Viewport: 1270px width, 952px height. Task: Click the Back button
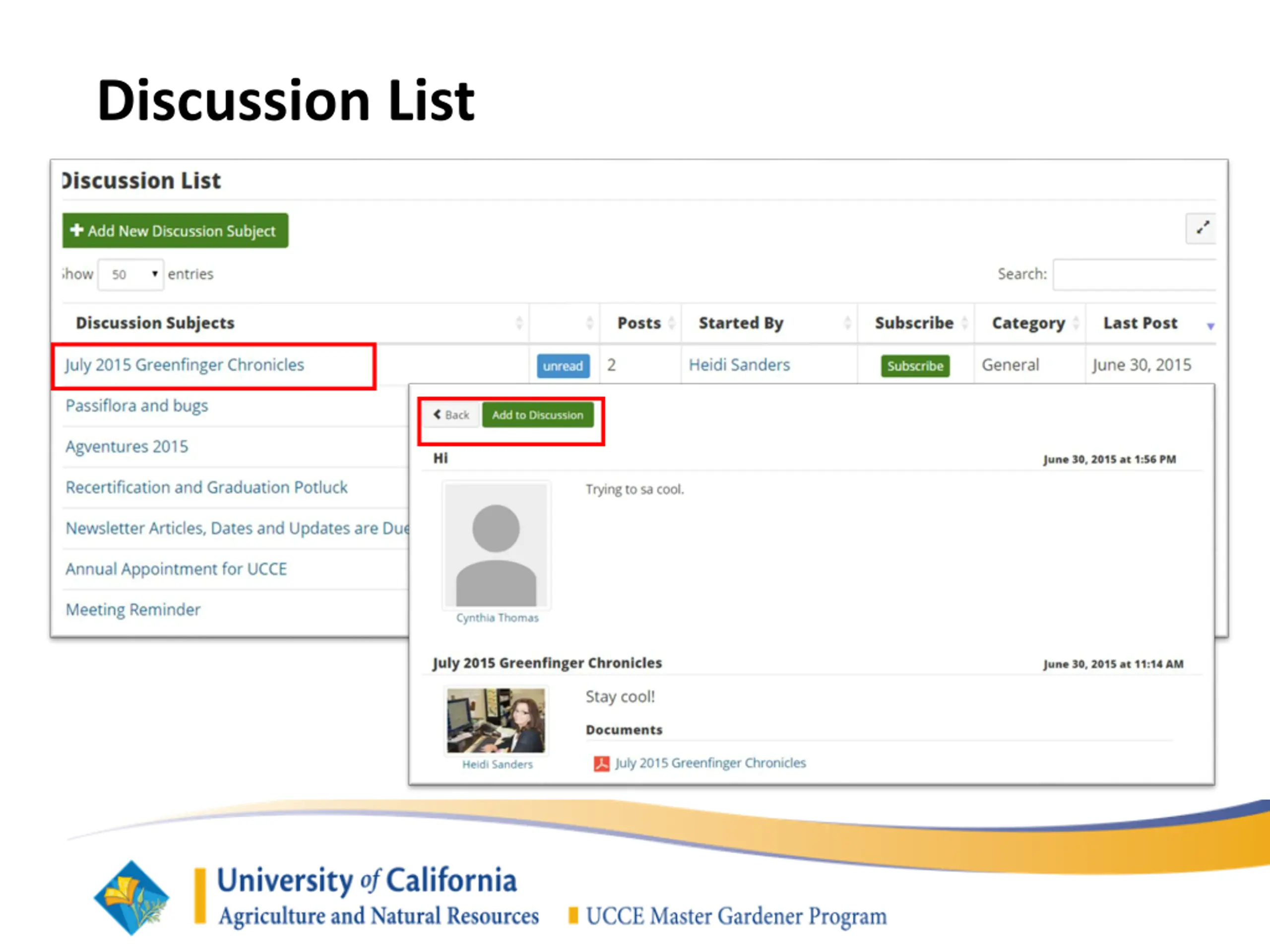[452, 415]
